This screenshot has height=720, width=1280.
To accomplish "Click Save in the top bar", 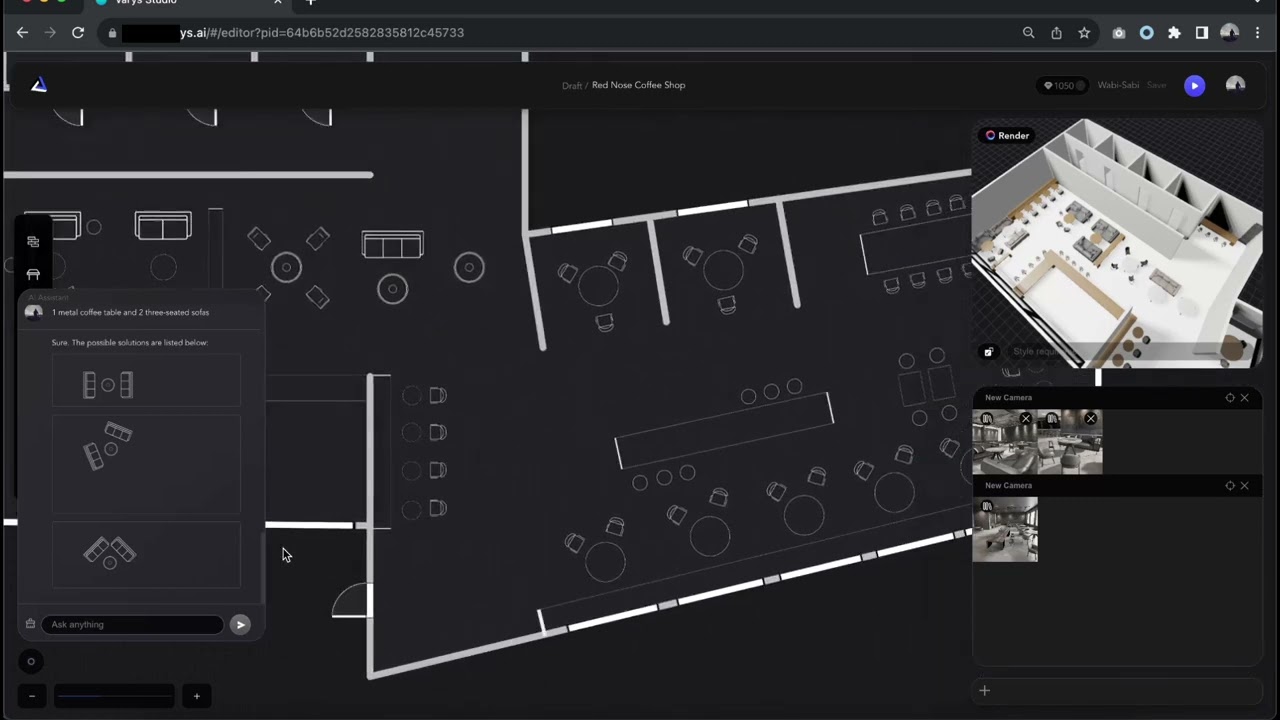I will (x=1156, y=86).
